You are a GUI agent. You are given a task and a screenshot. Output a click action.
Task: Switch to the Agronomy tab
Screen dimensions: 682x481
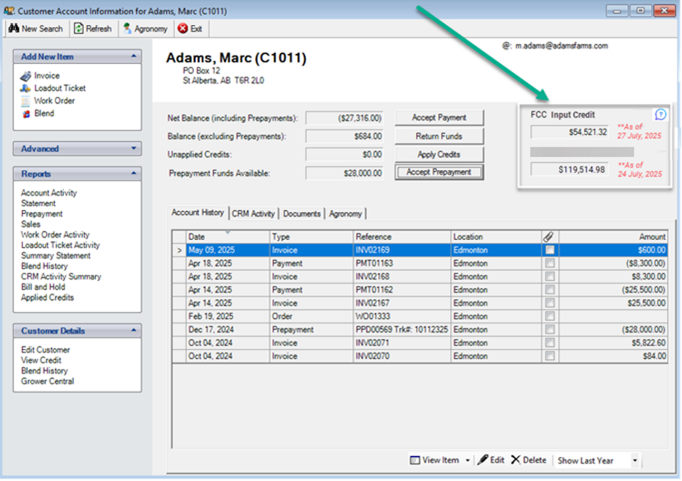click(345, 214)
